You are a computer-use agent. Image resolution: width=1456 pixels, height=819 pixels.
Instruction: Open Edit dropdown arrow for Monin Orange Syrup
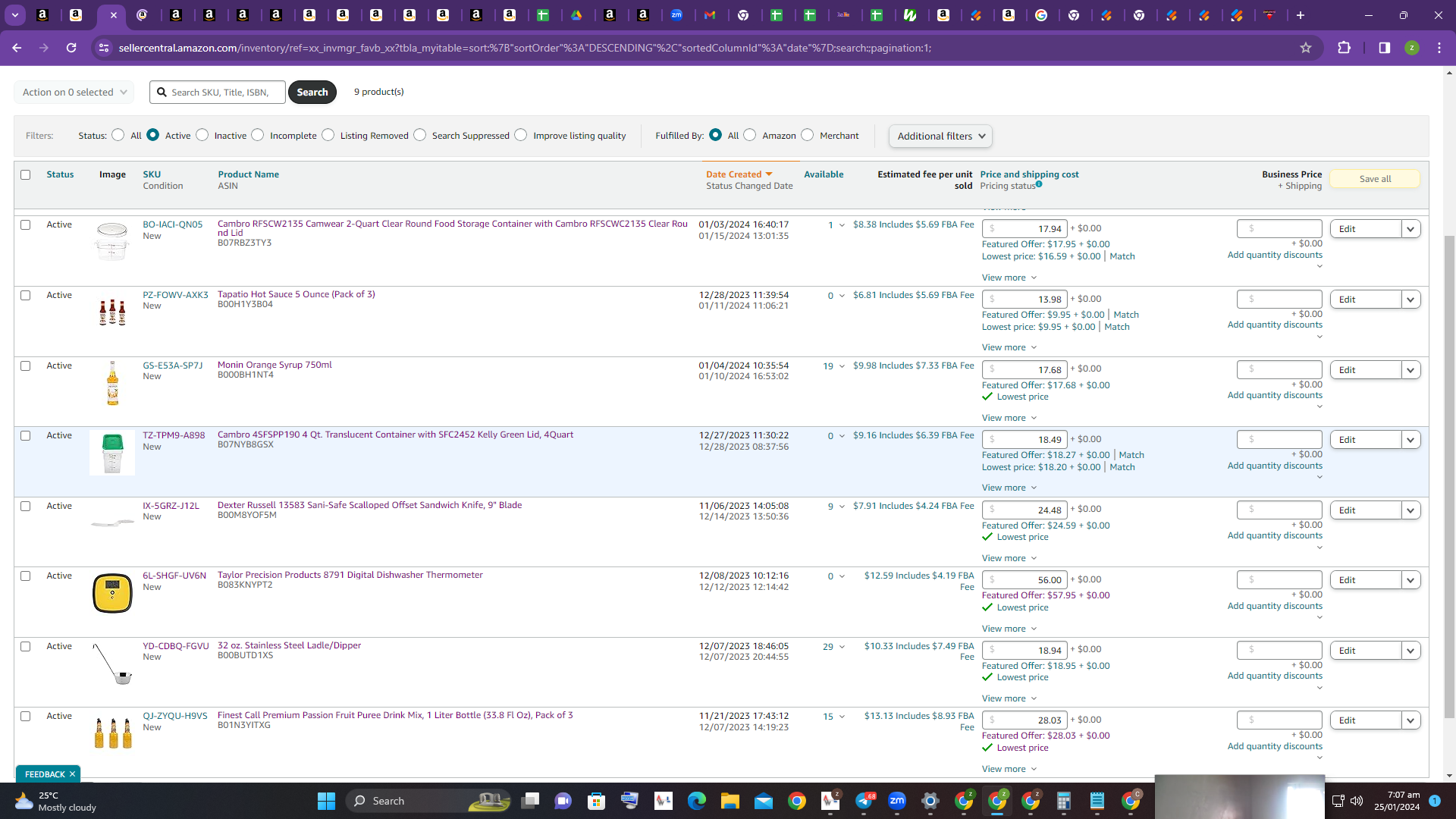click(x=1410, y=370)
